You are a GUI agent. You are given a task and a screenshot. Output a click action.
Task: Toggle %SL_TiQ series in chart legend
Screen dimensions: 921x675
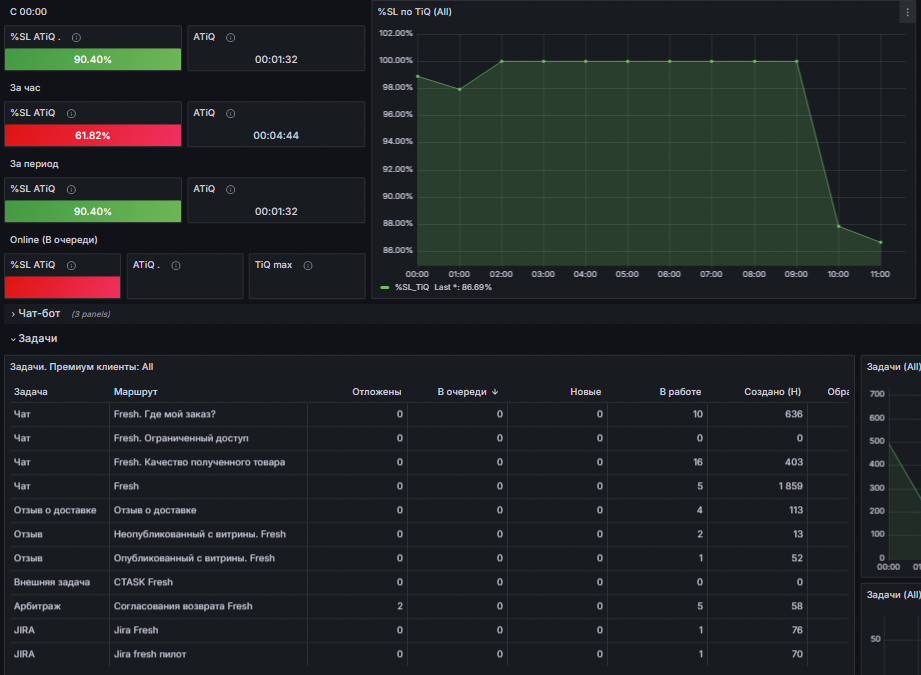pos(411,287)
